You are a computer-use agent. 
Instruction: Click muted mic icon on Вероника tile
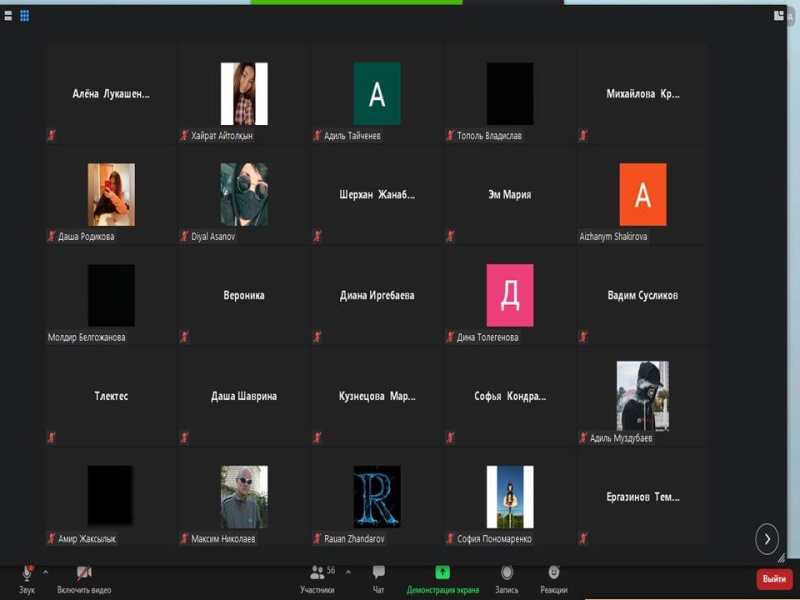(185, 337)
